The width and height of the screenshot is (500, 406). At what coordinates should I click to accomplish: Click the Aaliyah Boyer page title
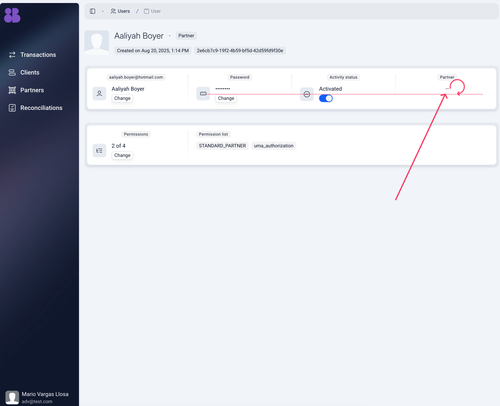[139, 36]
